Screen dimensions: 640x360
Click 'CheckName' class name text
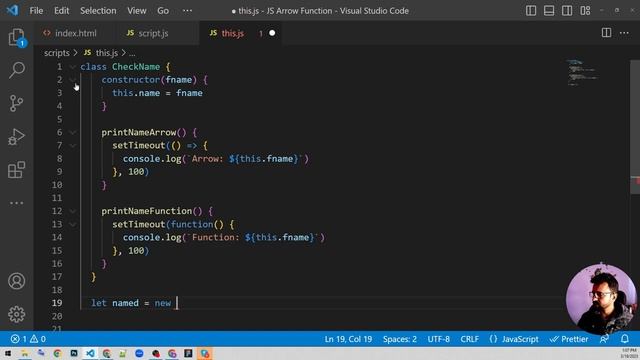pyautogui.click(x=136, y=67)
